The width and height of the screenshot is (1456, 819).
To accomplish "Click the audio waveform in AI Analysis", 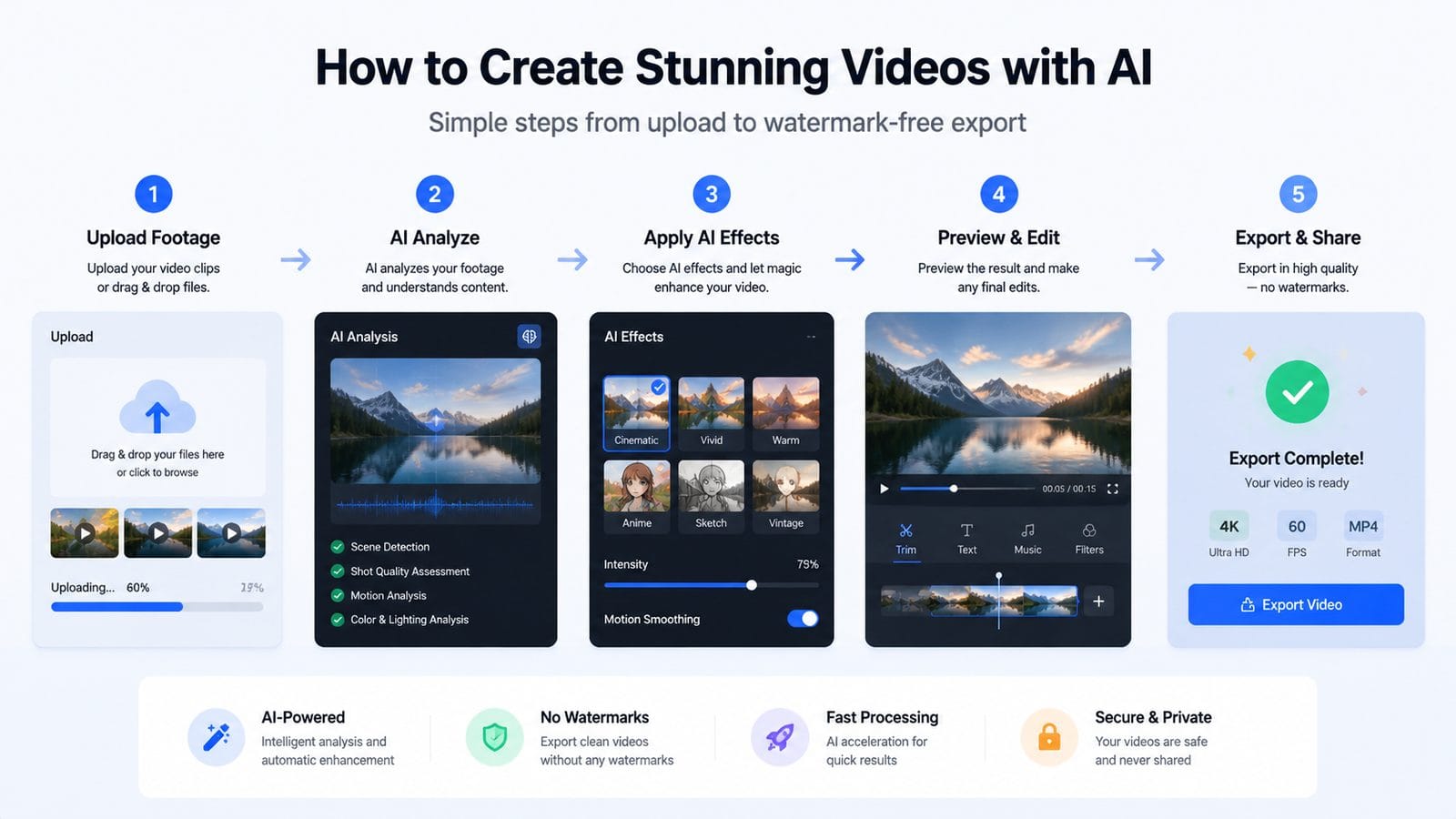I will pos(435,503).
